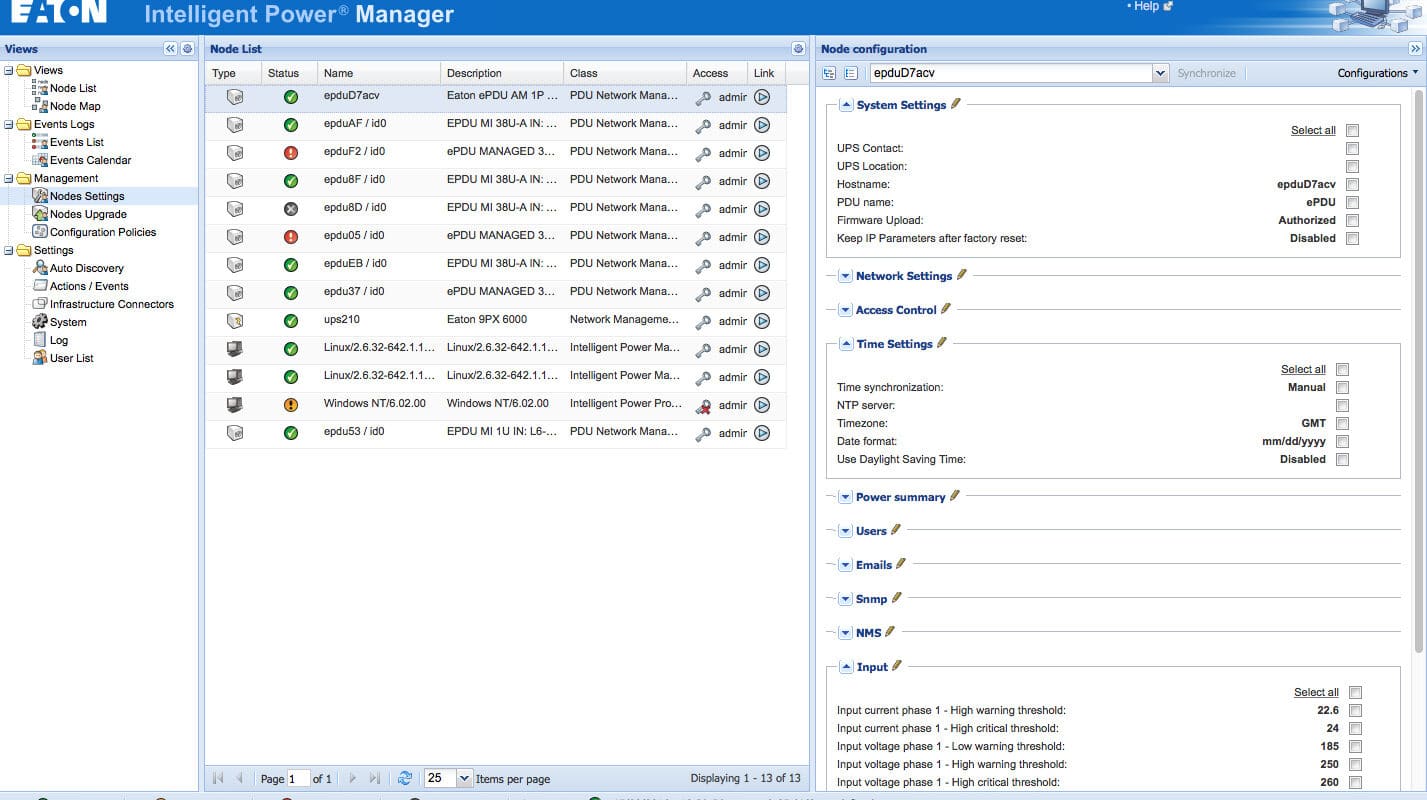Click Views panel settings gear icon
This screenshot has width=1427, height=800.
click(187, 49)
